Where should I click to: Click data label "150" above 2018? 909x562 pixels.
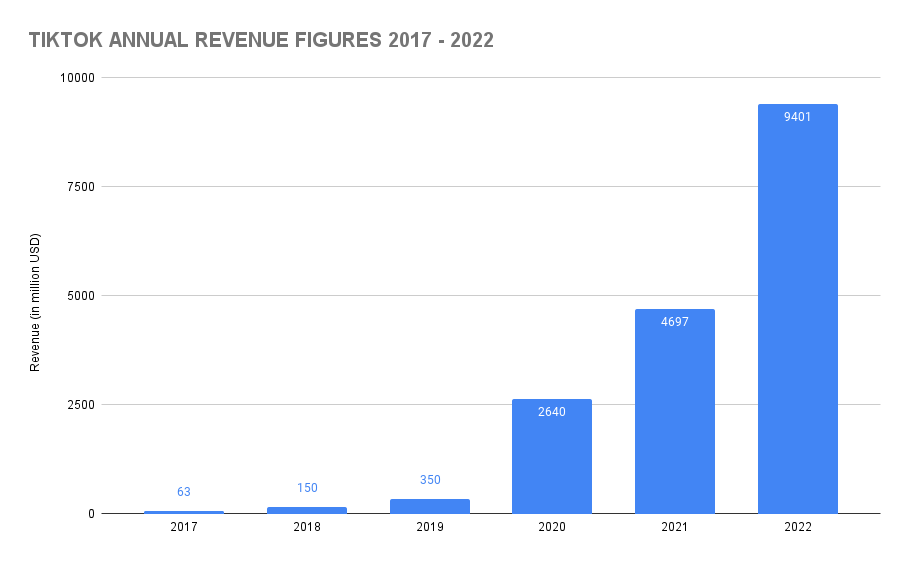point(307,488)
